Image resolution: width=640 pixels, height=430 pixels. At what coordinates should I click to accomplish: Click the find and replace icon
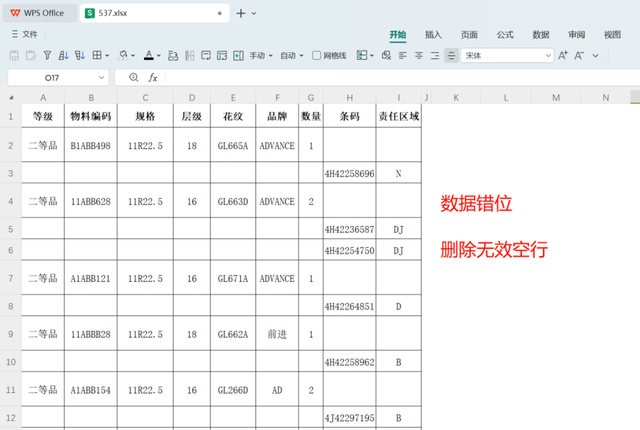(x=173, y=55)
